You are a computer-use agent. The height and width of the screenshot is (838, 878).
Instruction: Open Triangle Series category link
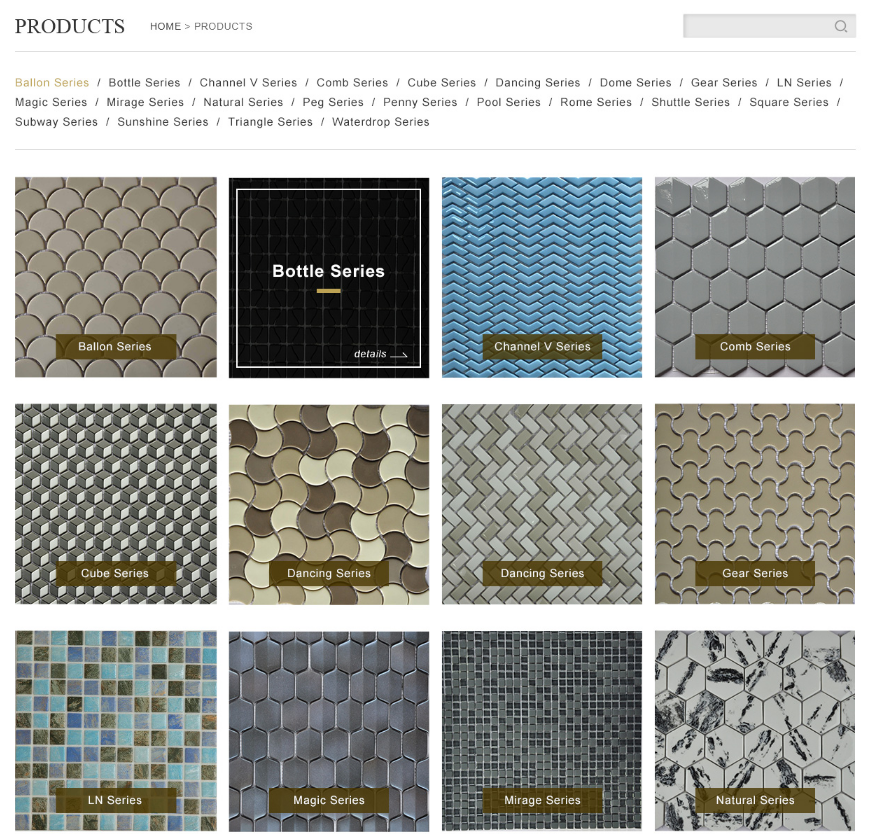tap(270, 122)
